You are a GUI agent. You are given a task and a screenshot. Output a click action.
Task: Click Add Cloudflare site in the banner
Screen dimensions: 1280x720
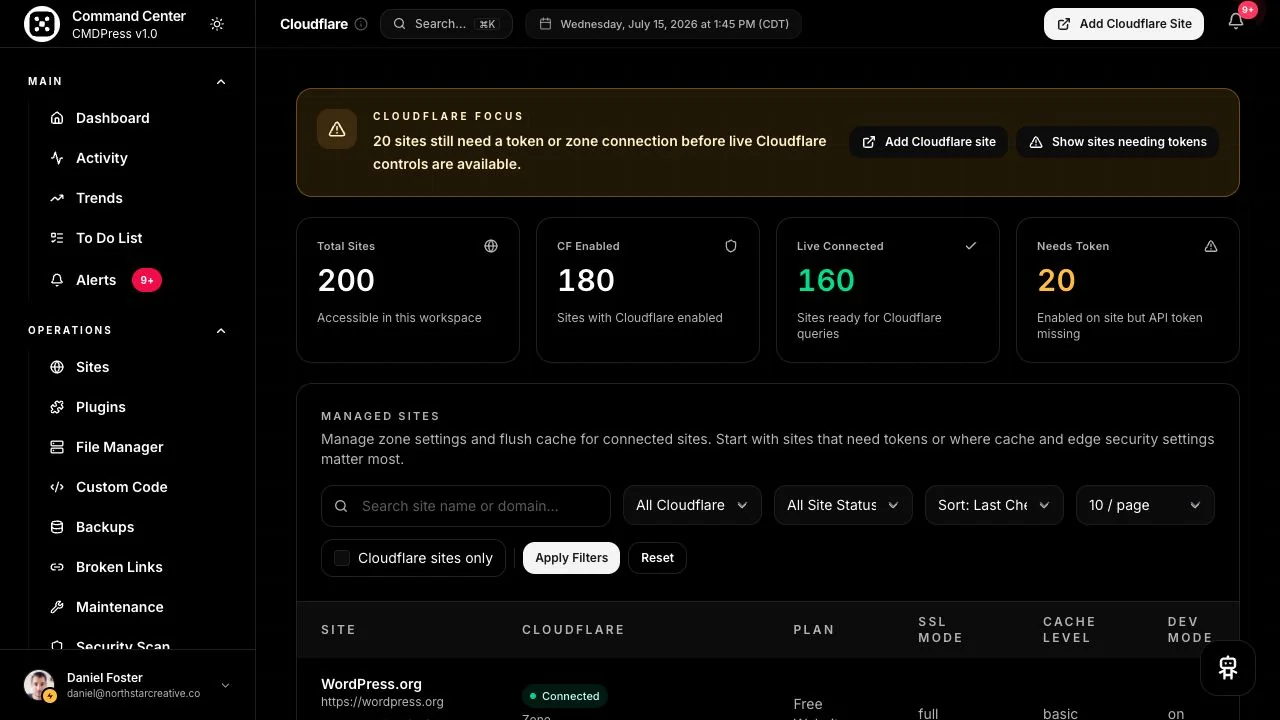pyautogui.click(x=929, y=142)
